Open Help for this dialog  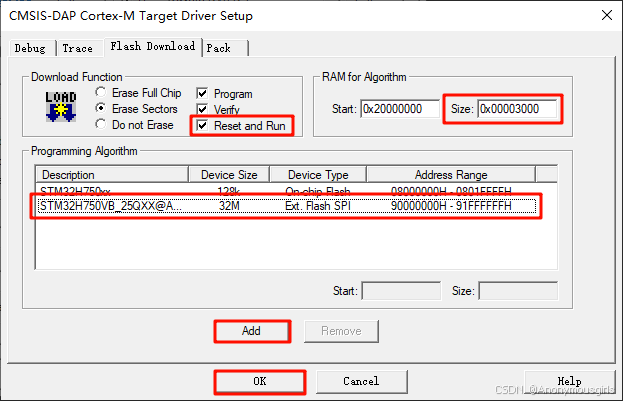coord(570,382)
